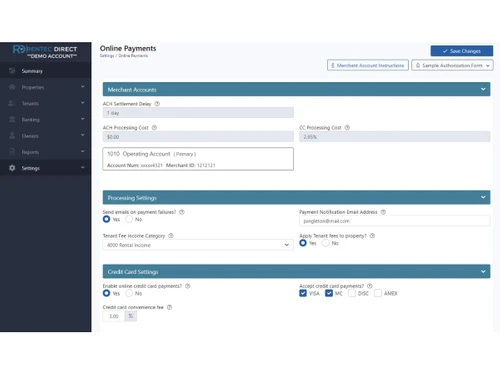Collapse the Merchant Accounts section
The image size is (500, 375).
tap(483, 89)
